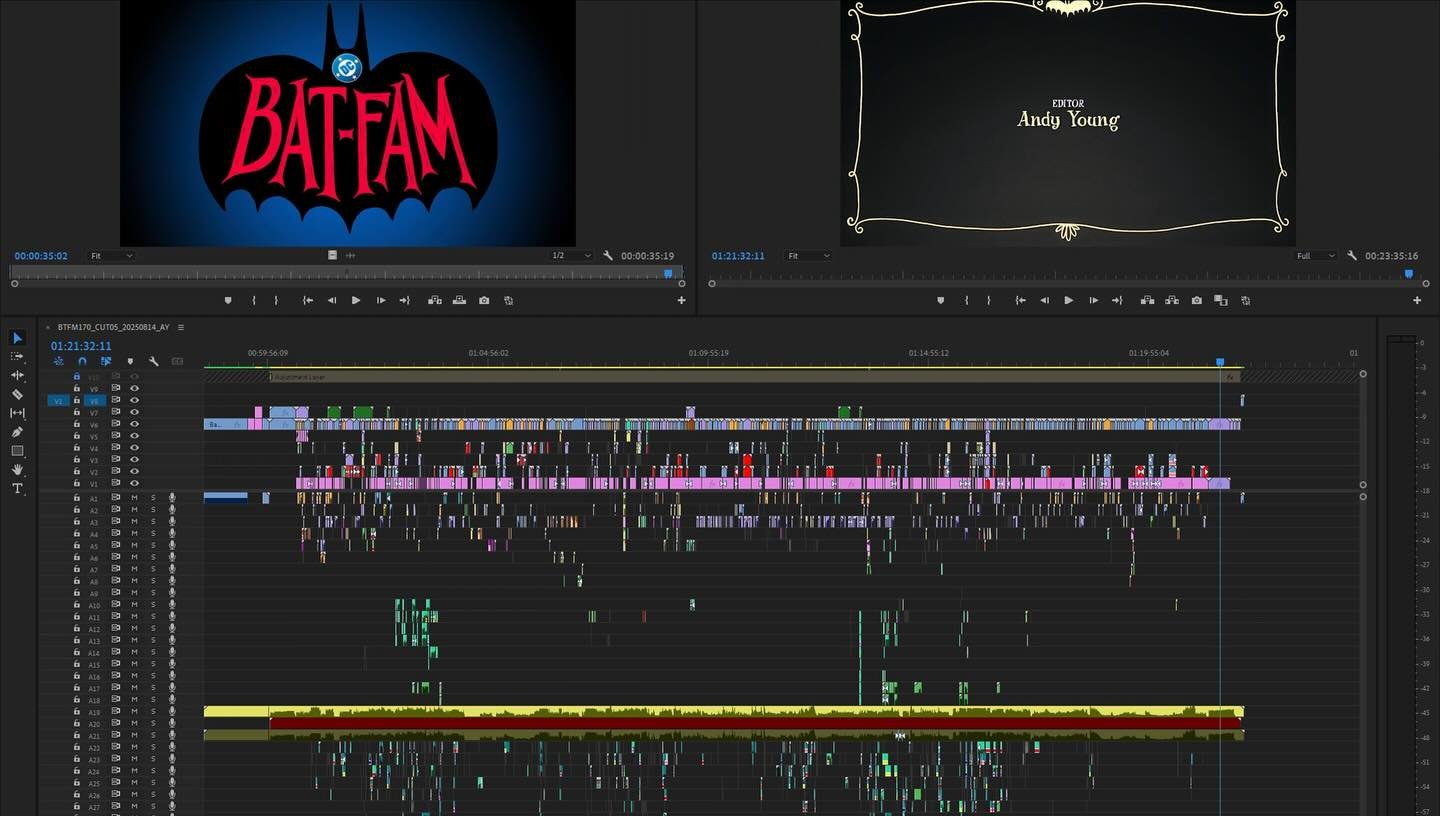Select the Pen tool

(x=17, y=432)
